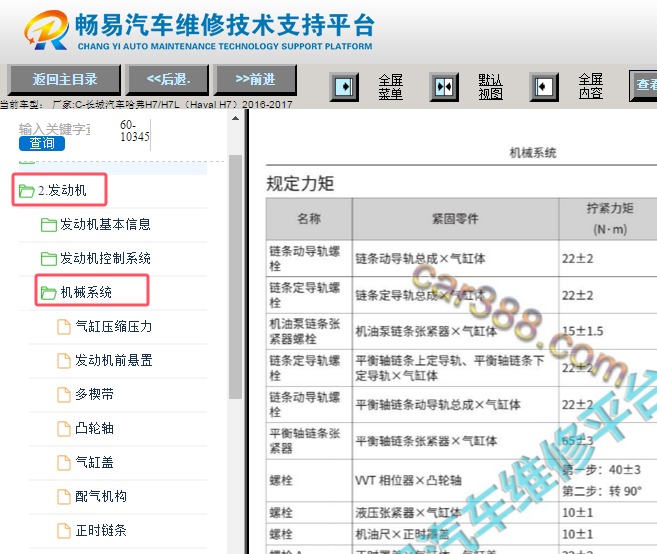Click the 机械系统 open folder icon
This screenshot has height=554, width=657.
point(49,293)
